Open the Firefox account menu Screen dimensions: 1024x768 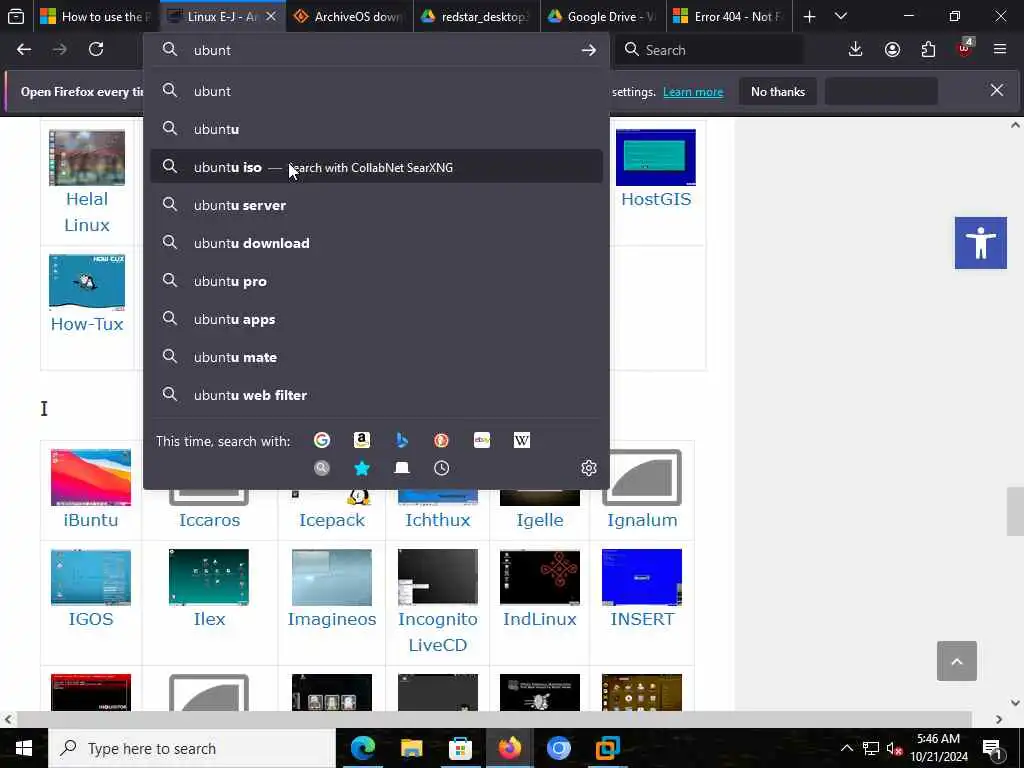pyautogui.click(x=892, y=50)
